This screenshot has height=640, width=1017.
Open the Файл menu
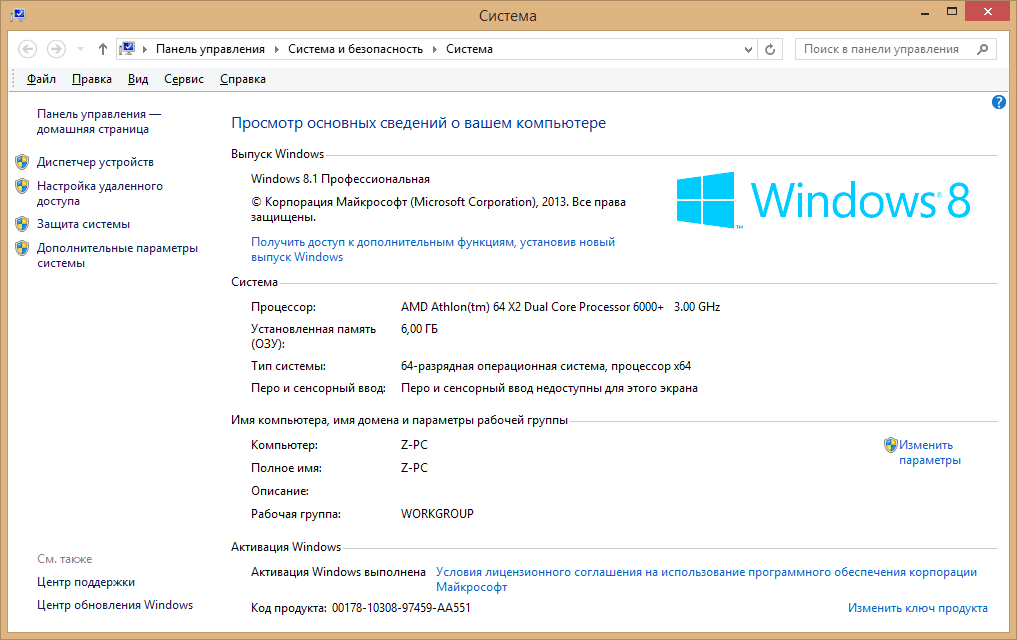pos(41,79)
